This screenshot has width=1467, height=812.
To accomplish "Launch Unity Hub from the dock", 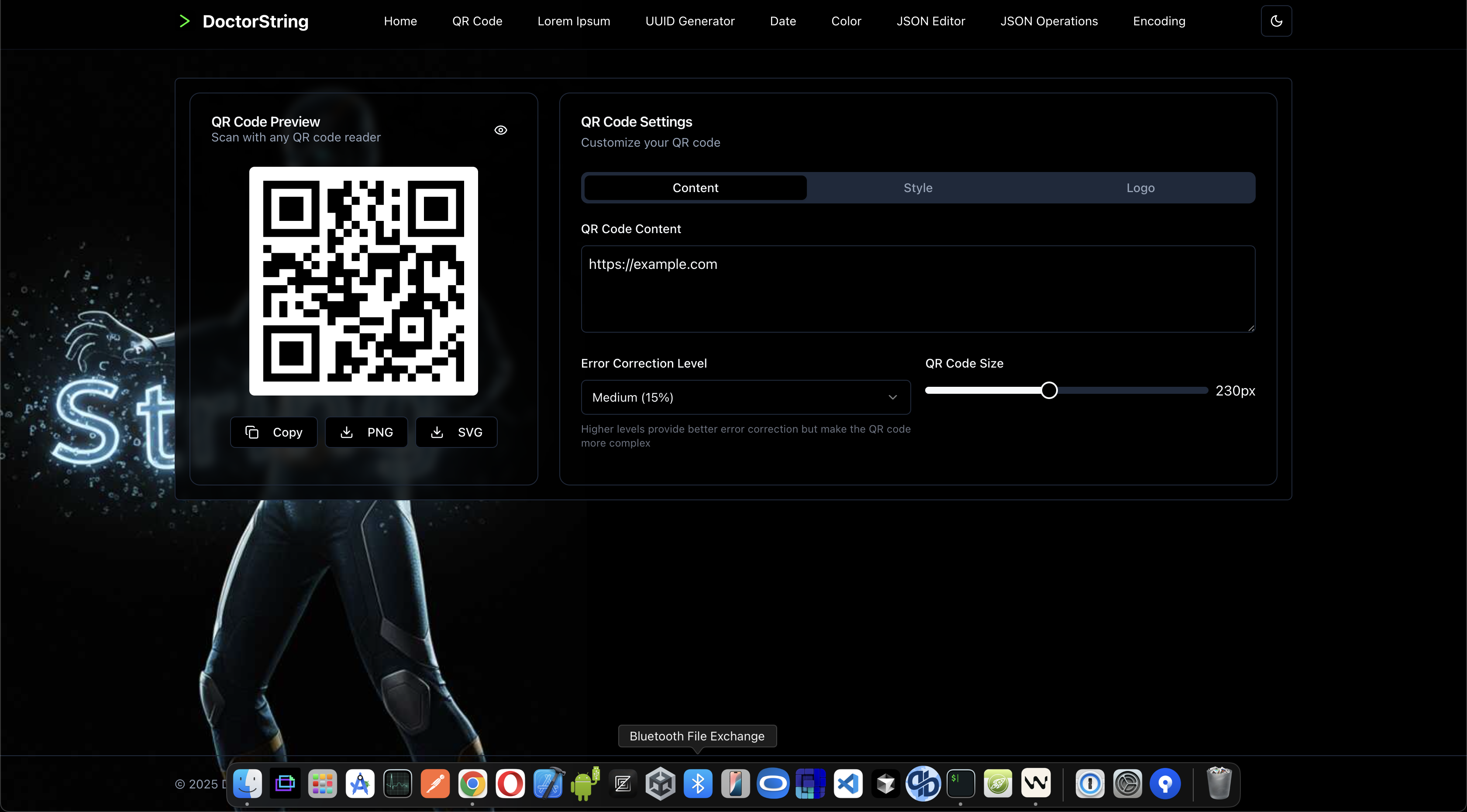I will pyautogui.click(x=661, y=784).
